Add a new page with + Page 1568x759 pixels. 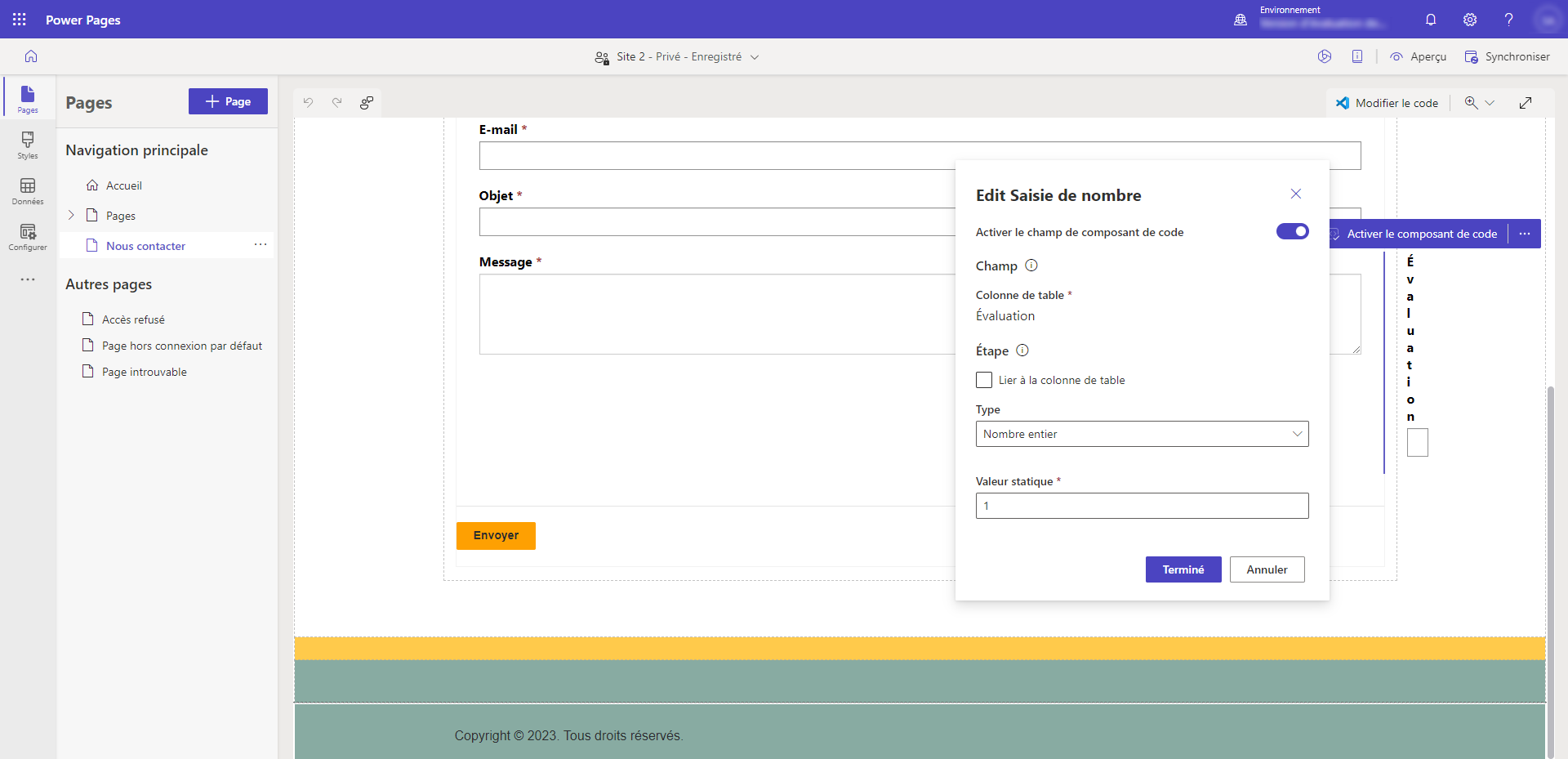click(x=228, y=101)
